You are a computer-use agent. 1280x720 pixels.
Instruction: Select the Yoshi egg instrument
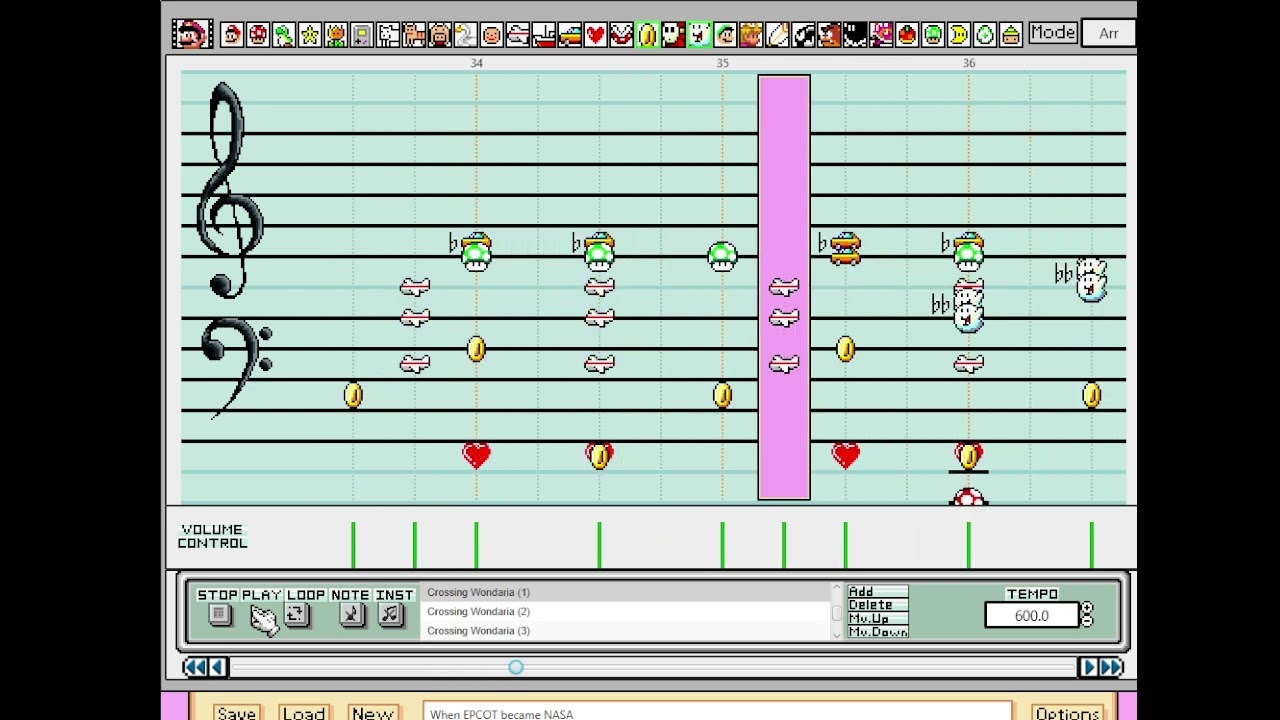point(986,35)
